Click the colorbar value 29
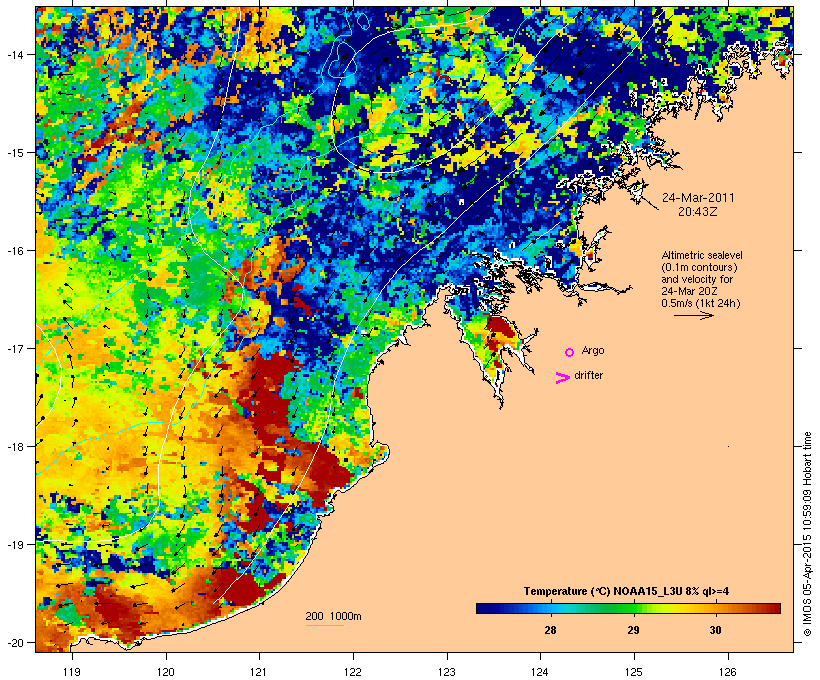 point(633,630)
